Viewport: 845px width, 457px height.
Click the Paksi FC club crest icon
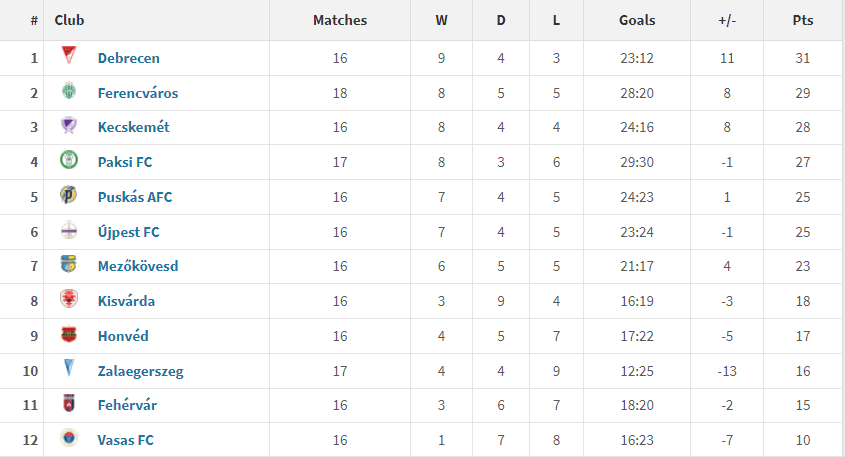69,160
